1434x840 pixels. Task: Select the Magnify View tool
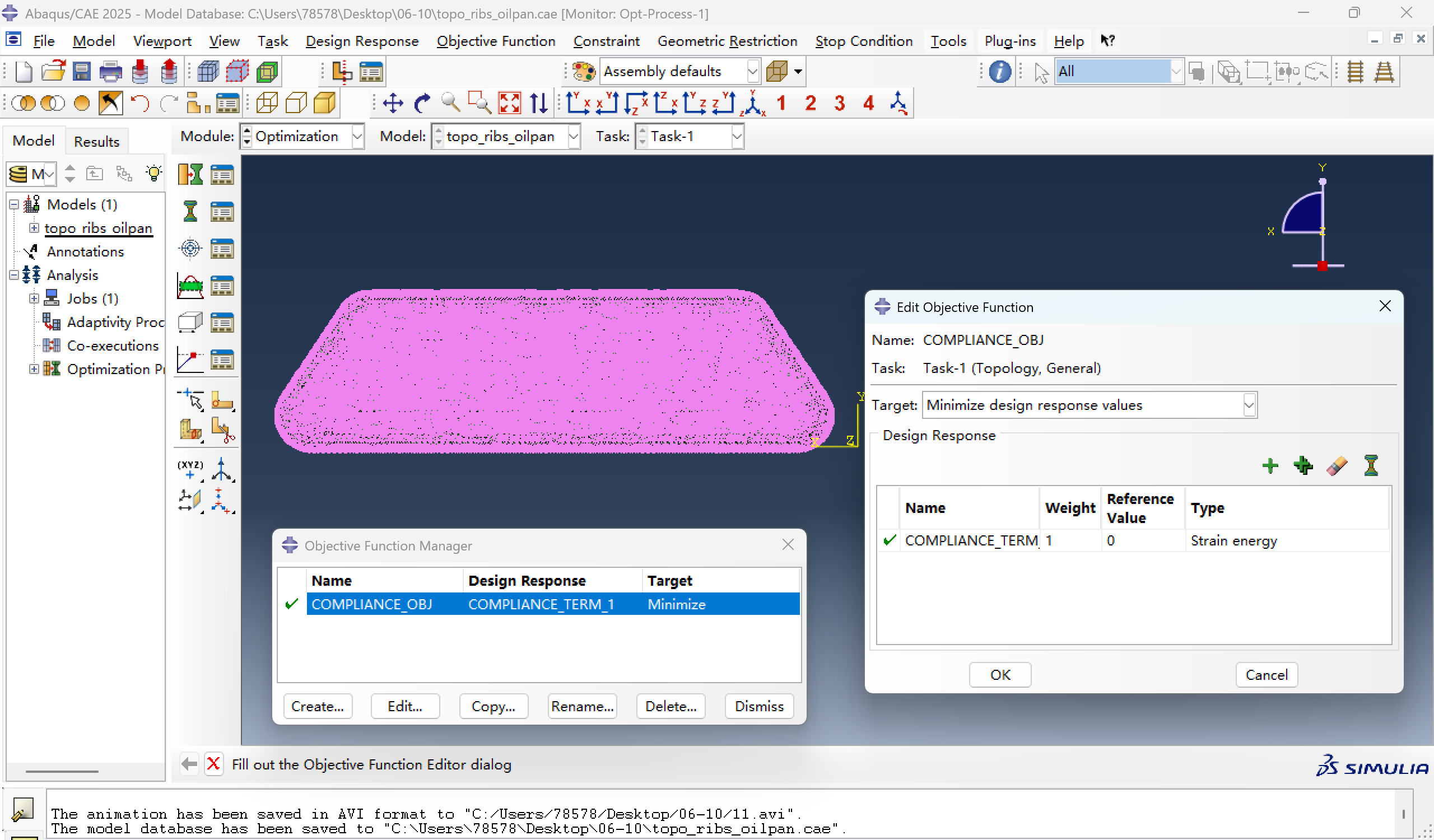(451, 104)
